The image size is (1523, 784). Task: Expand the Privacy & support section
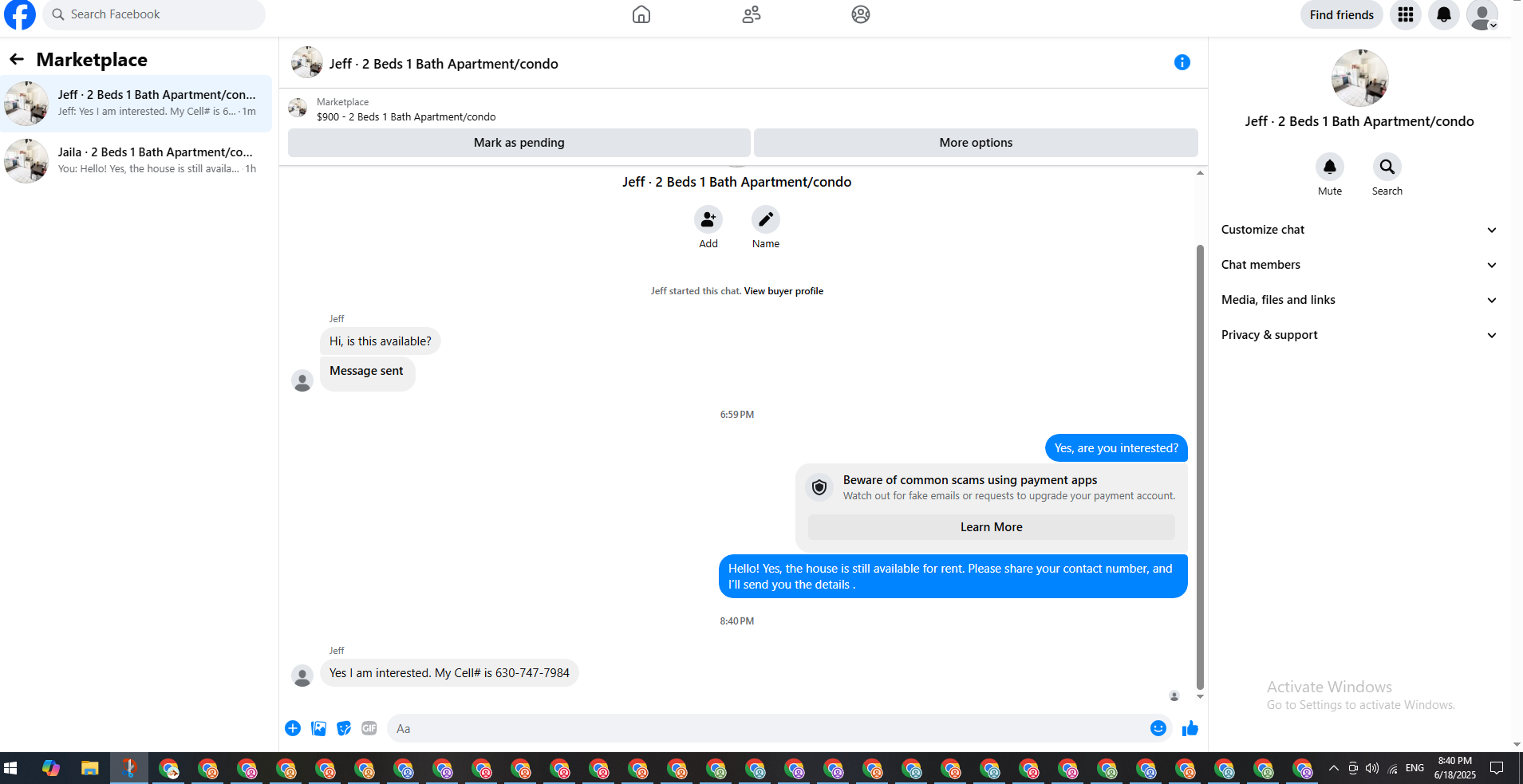(1359, 335)
